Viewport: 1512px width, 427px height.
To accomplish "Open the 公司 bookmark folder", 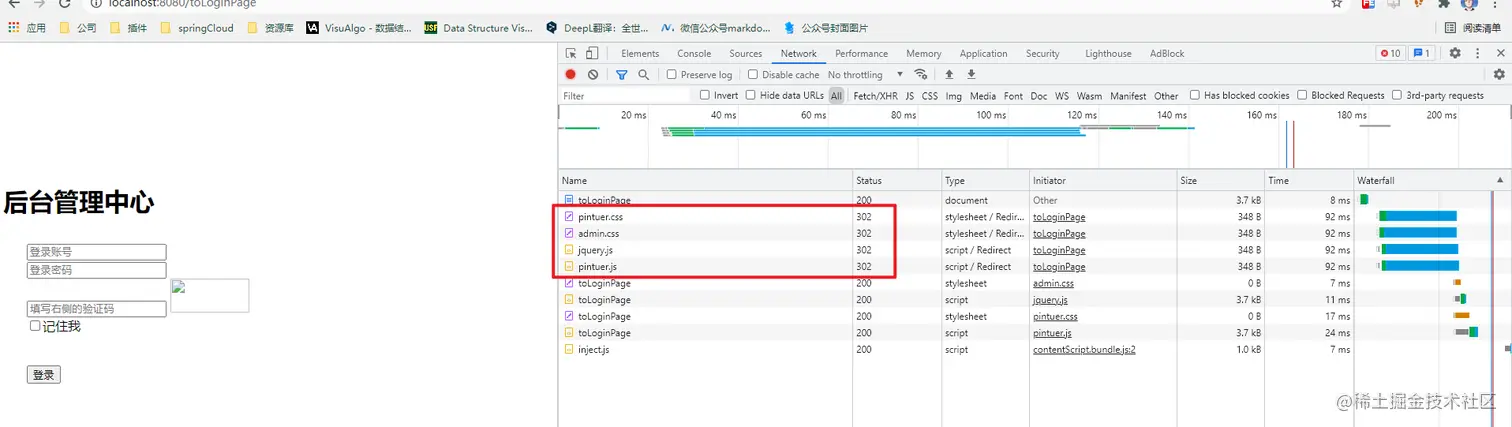I will pyautogui.click(x=78, y=28).
